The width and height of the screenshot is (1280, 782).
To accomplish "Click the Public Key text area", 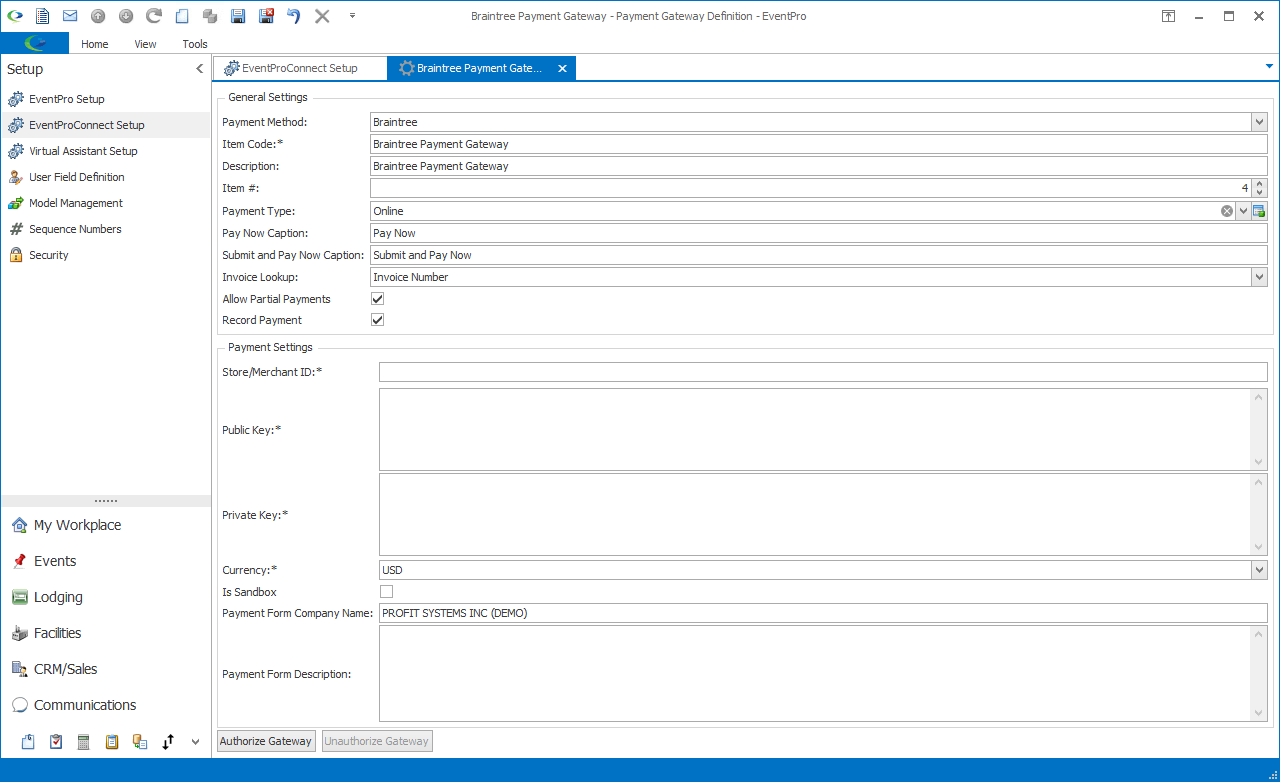I will (x=816, y=429).
